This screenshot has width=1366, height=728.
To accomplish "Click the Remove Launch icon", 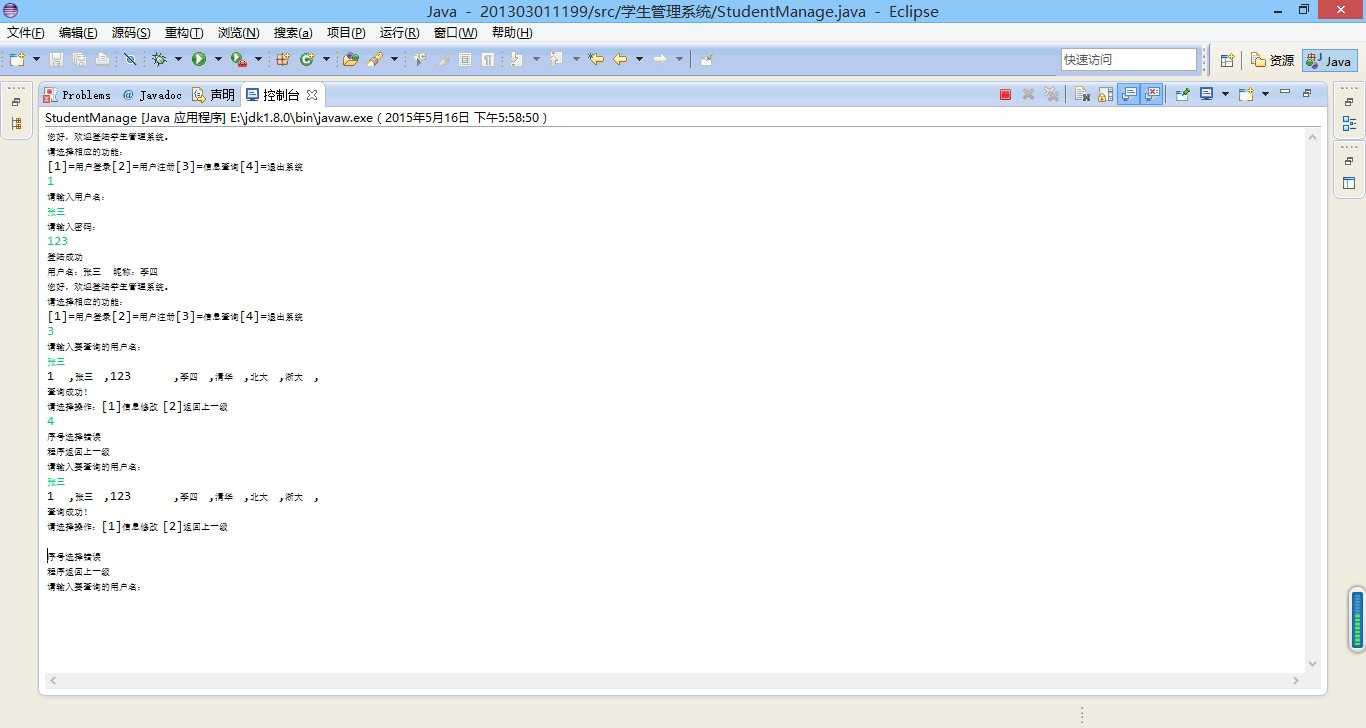I will (1028, 94).
